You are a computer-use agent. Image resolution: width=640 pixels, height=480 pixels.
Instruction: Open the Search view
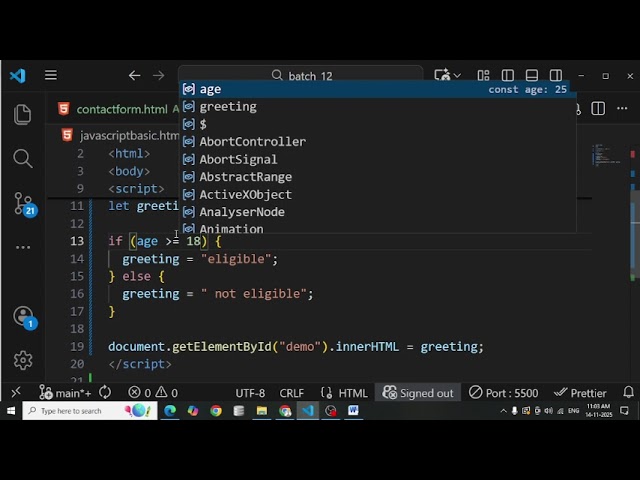click(23, 158)
